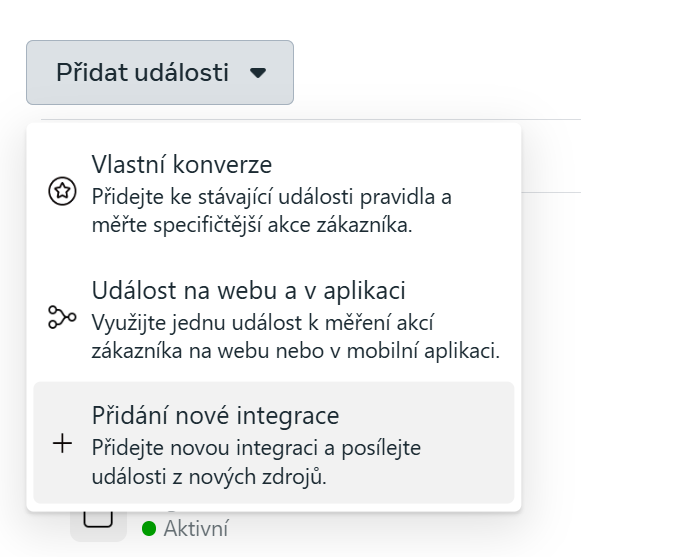The image size is (676, 557).
Task: Click the highlighted grey row of the menu
Action: [x=274, y=443]
